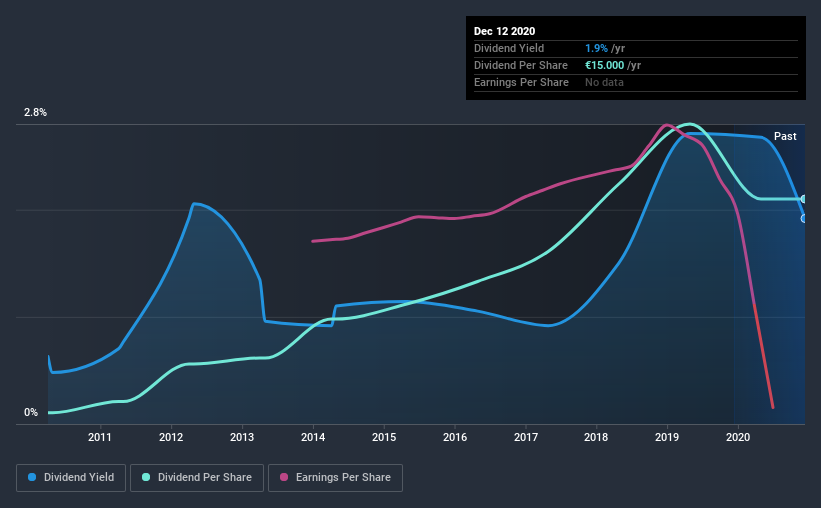Click the Dividend Yield peak near 2012

194,204
